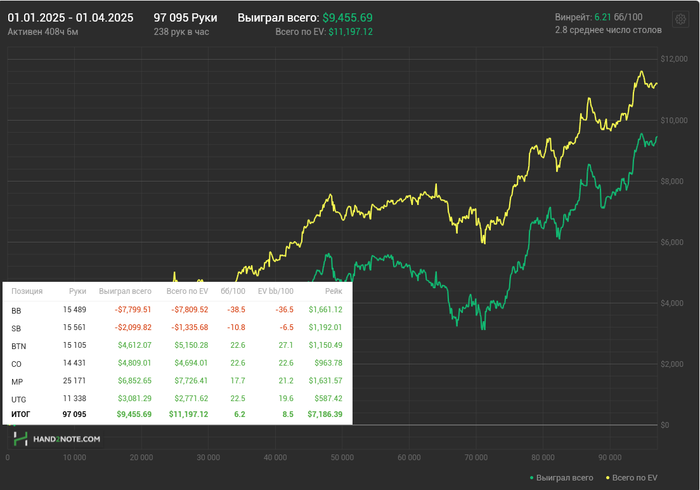Open the 01.01.2025 - 01.04.2025 date range
This screenshot has width=700, height=490.
68,18
